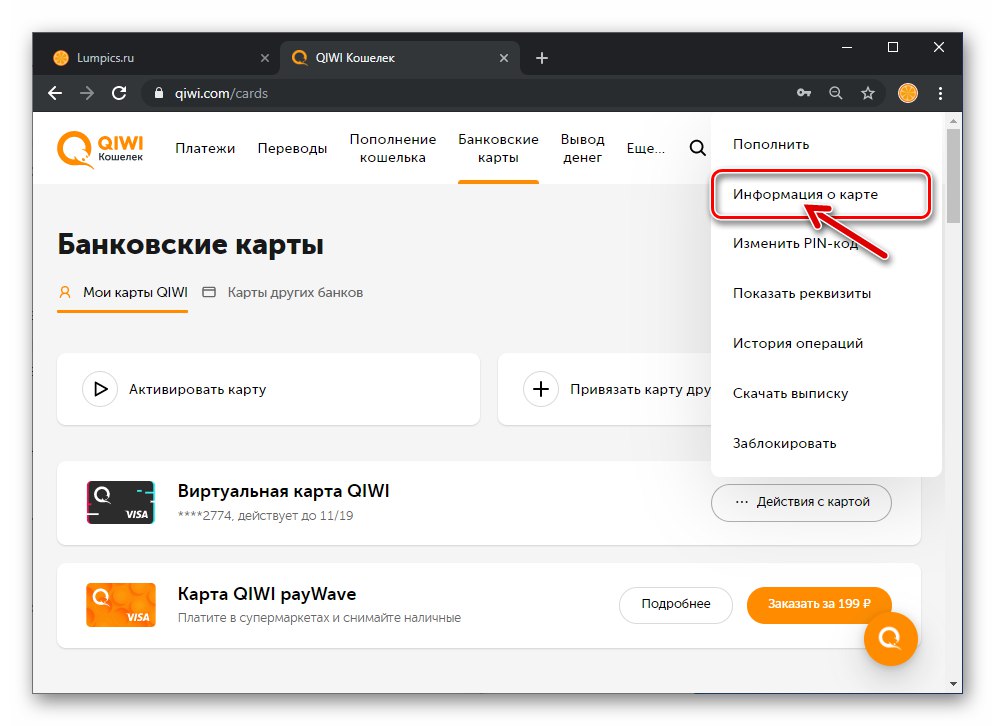The height and width of the screenshot is (726, 995).
Task: Click plus icon to link another bank card
Action: click(x=541, y=389)
